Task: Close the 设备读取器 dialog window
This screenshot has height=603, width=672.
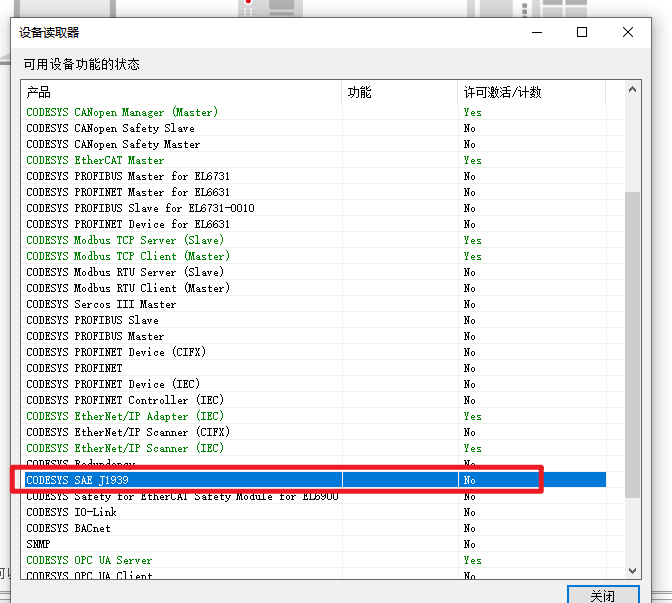Action: tap(628, 32)
